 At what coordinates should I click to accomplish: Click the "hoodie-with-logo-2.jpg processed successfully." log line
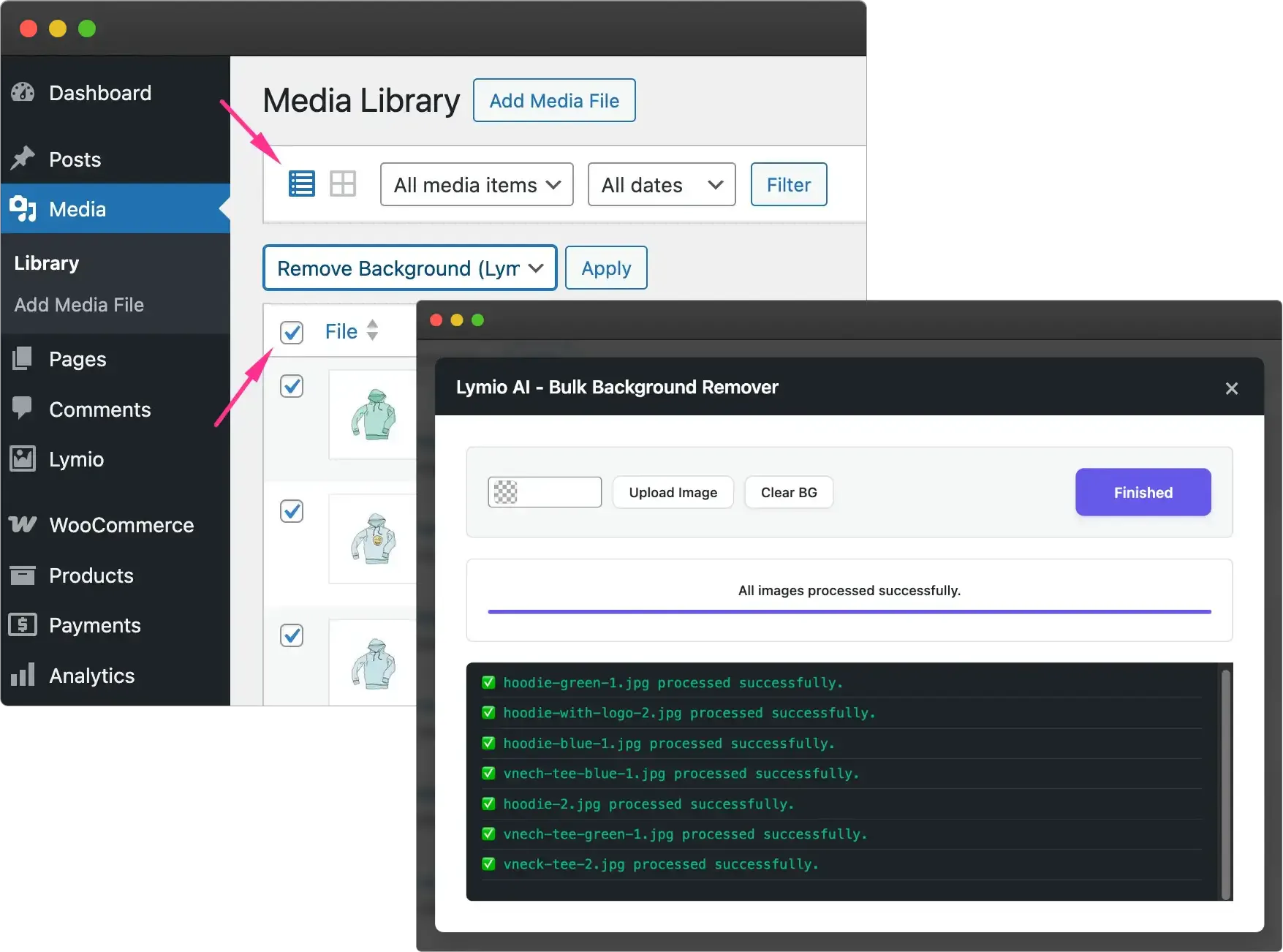689,713
